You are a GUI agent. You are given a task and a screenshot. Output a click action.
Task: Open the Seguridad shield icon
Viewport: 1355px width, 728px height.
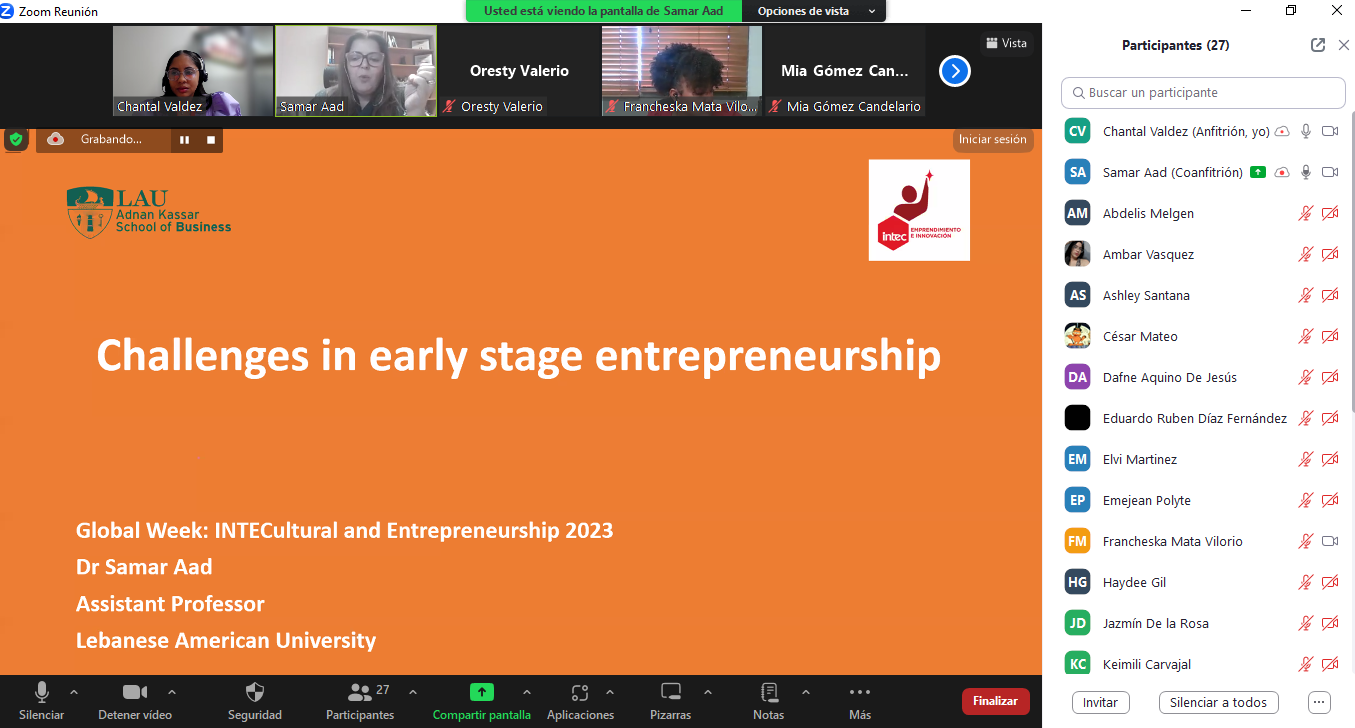click(x=254, y=692)
